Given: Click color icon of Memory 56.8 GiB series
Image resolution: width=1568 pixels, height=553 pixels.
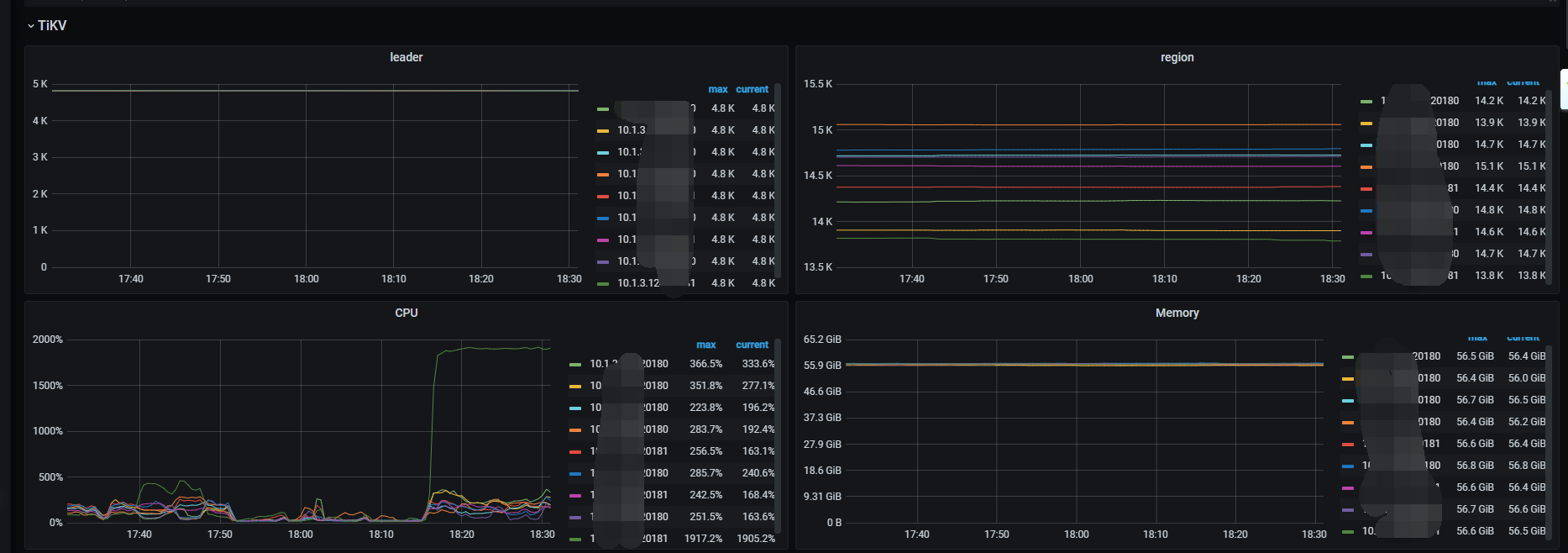Looking at the screenshot, I should pos(1347,466).
